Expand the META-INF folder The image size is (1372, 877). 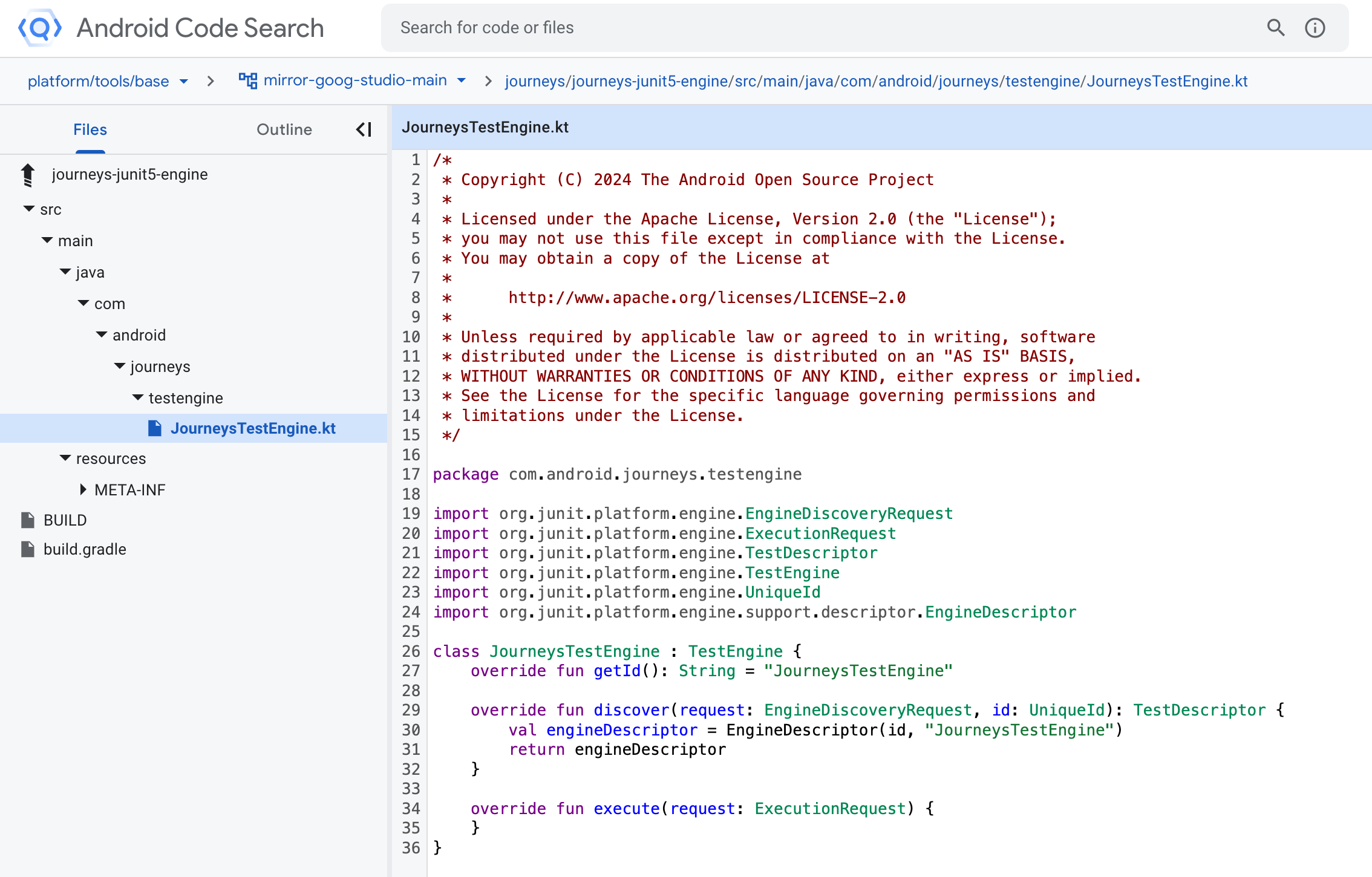click(x=83, y=490)
